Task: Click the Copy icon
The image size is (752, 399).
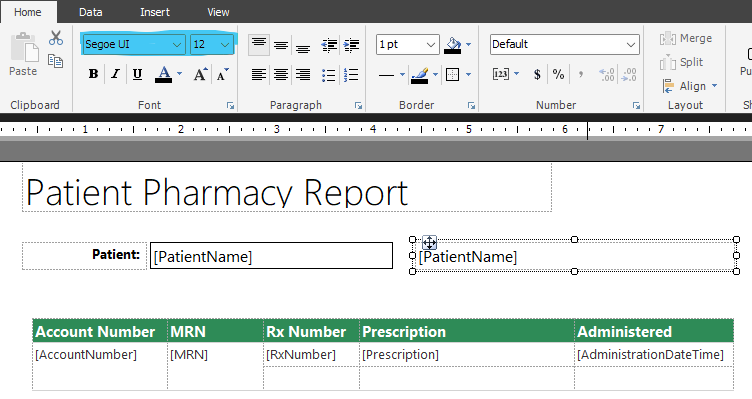Action: 56,61
